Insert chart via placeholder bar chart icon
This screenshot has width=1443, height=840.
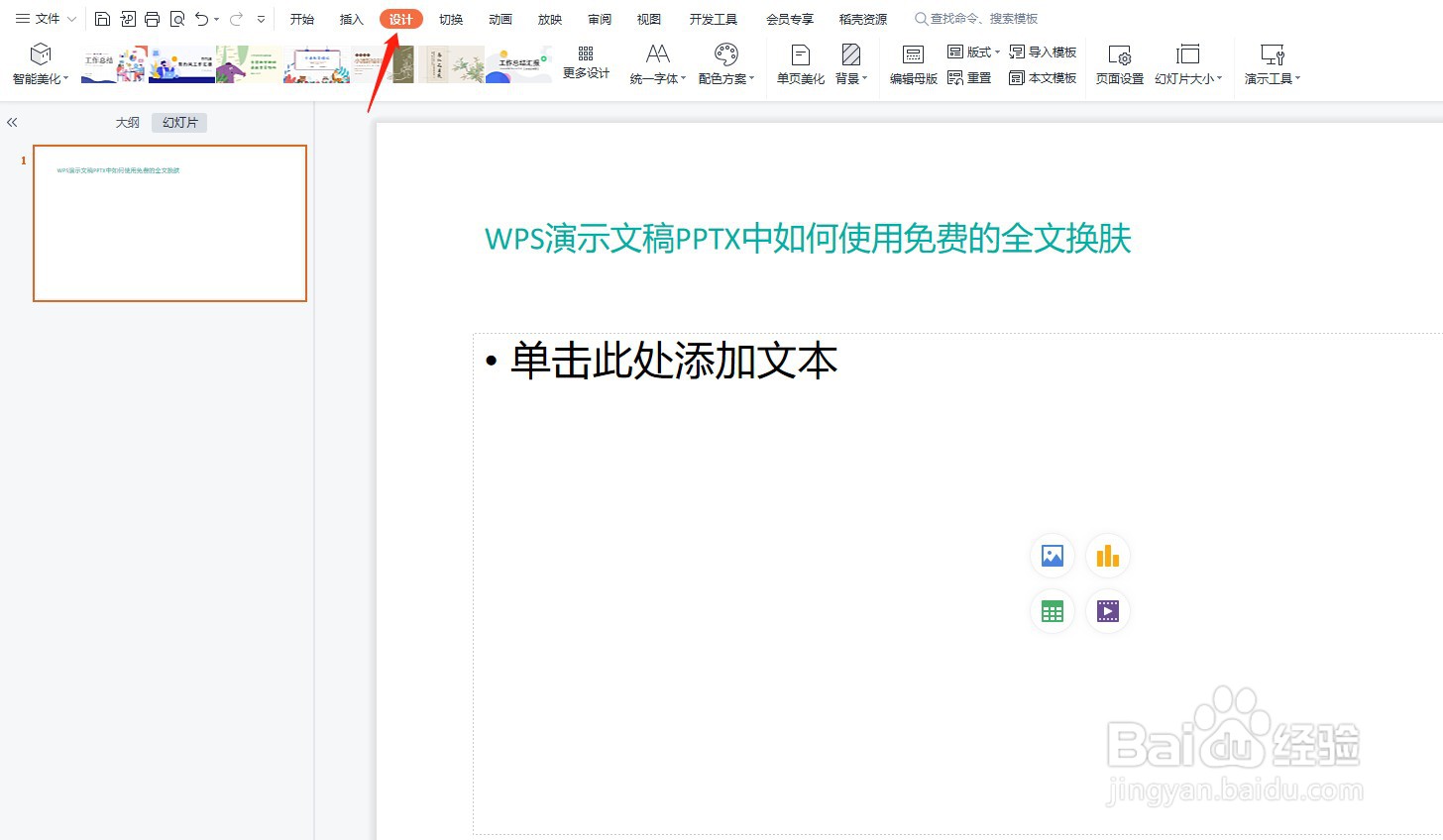point(1108,556)
